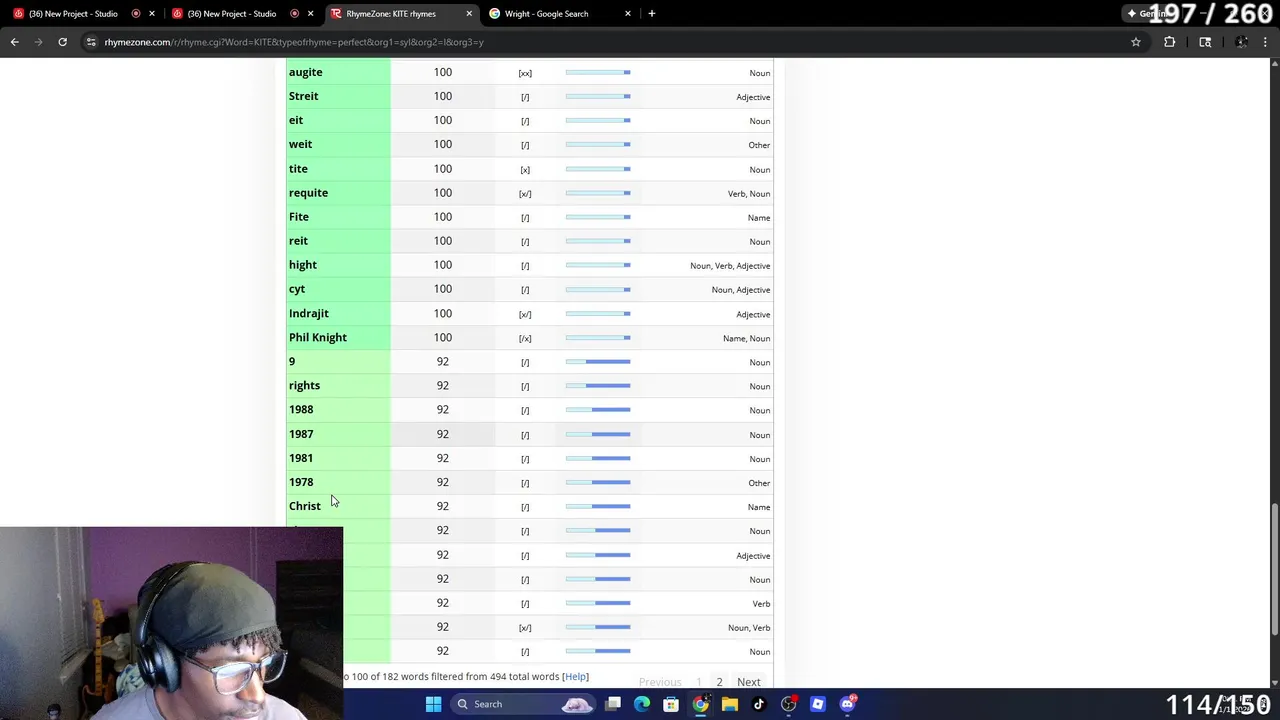Click the popularity bar in augite row
1280x720 pixels.
click(x=598, y=72)
